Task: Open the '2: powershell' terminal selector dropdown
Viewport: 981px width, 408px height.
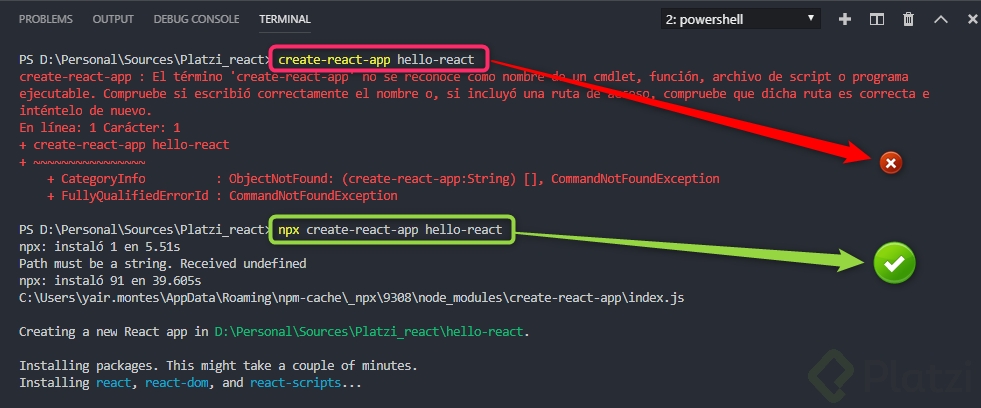Action: (x=741, y=19)
